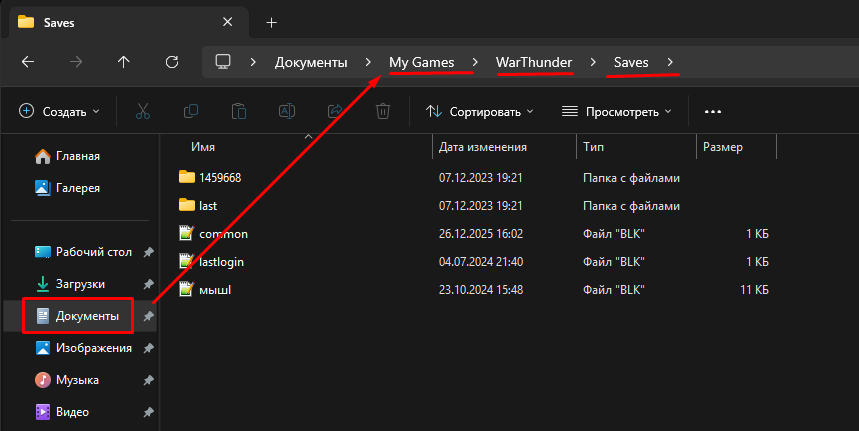
Task: Click the Paste clipboard icon
Action: 239,111
